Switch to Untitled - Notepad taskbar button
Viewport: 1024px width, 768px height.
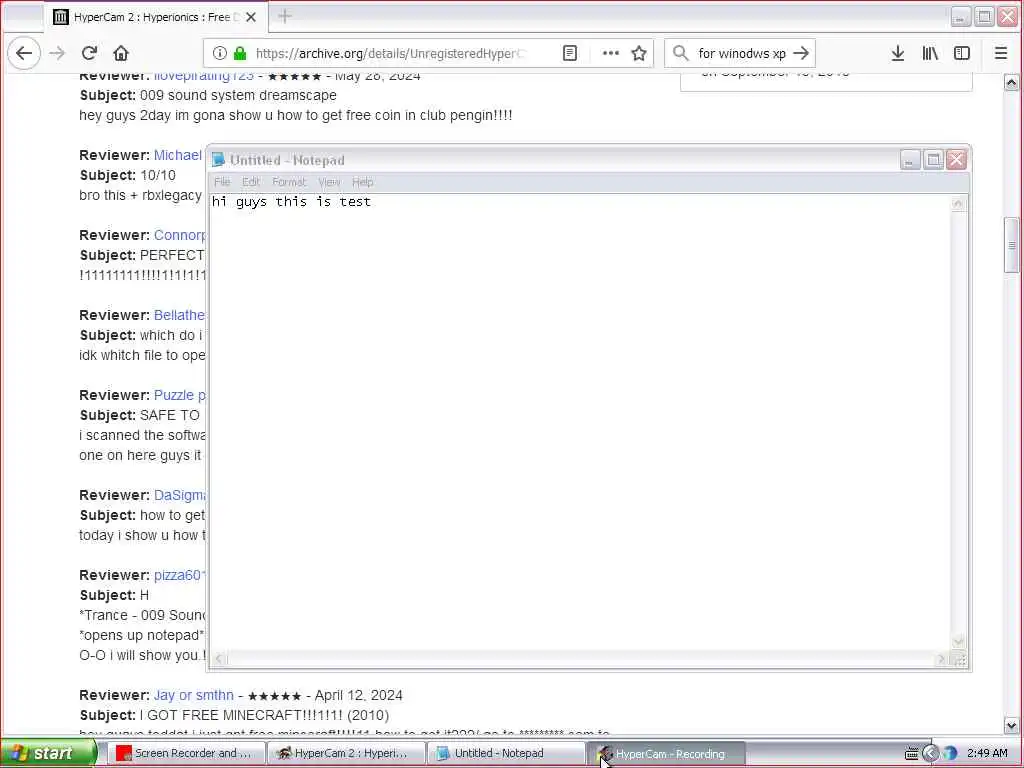[506, 754]
